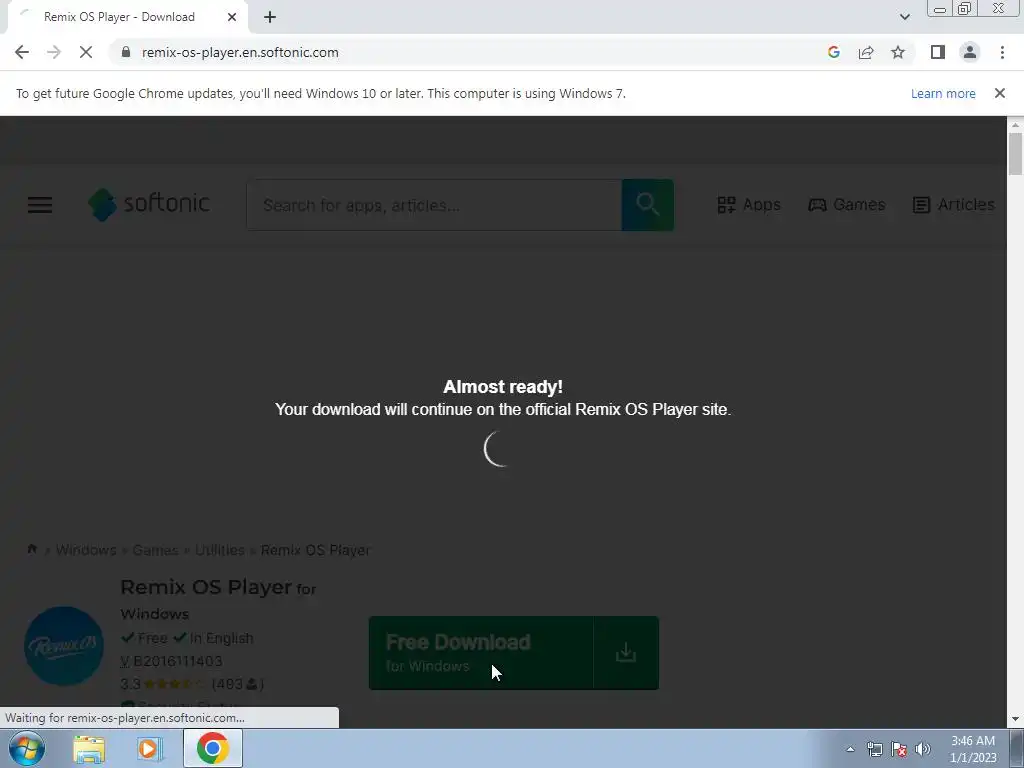
Task: Select the Windows breadcrumb link
Action: tap(86, 550)
